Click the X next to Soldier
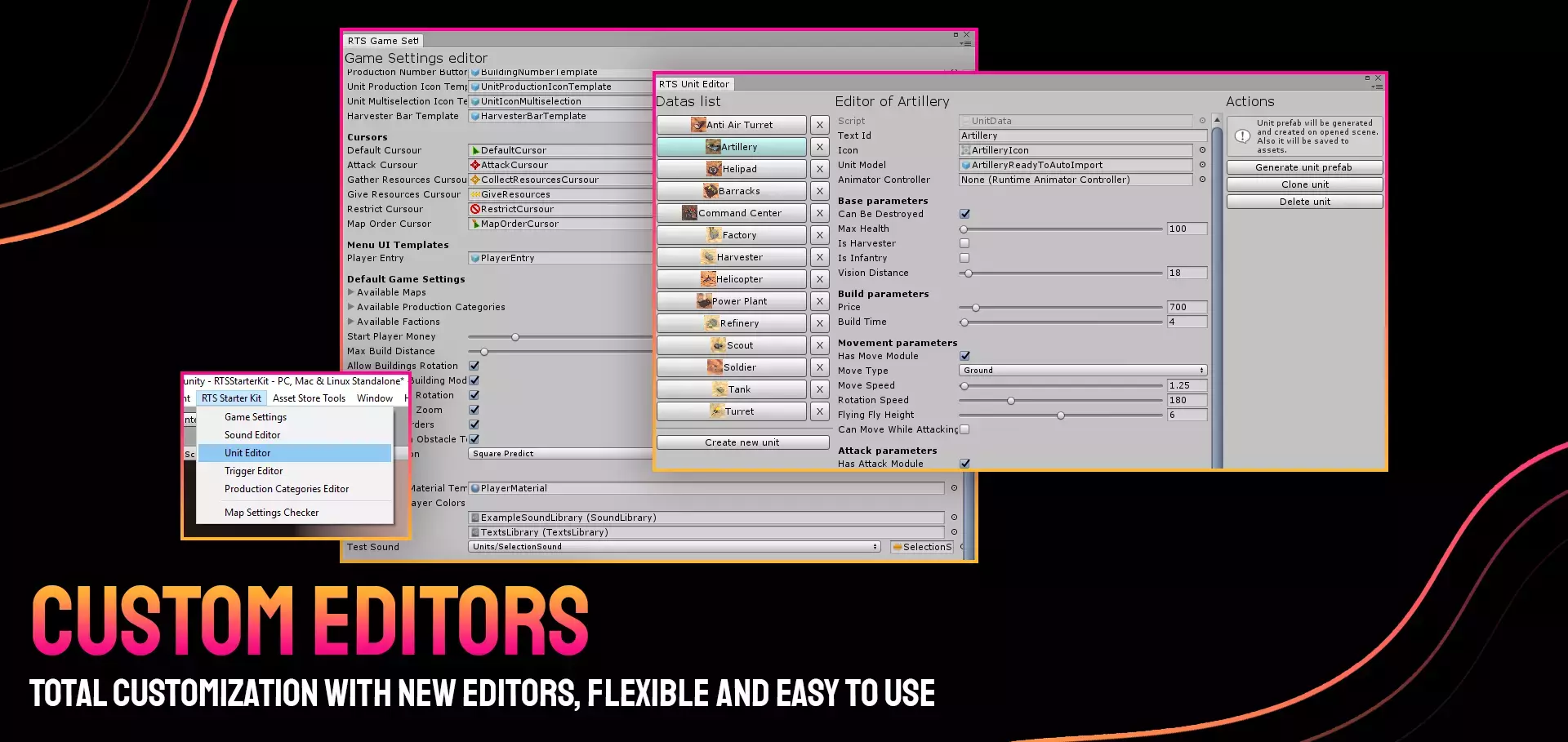Viewport: 1568px width, 742px height. coord(820,367)
